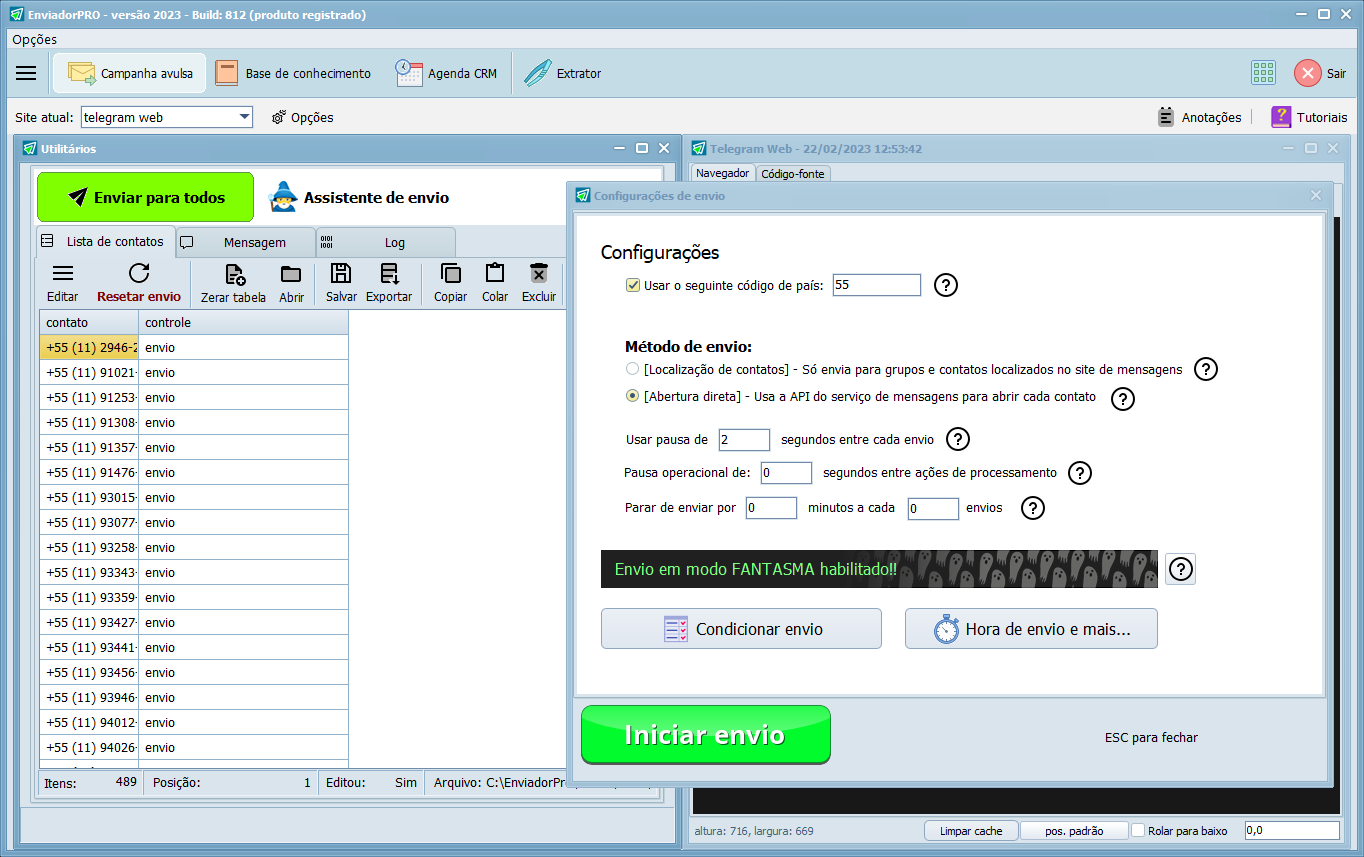Click the pause seconds field showing 2
Image resolution: width=1364 pixels, height=857 pixels.
(x=744, y=439)
